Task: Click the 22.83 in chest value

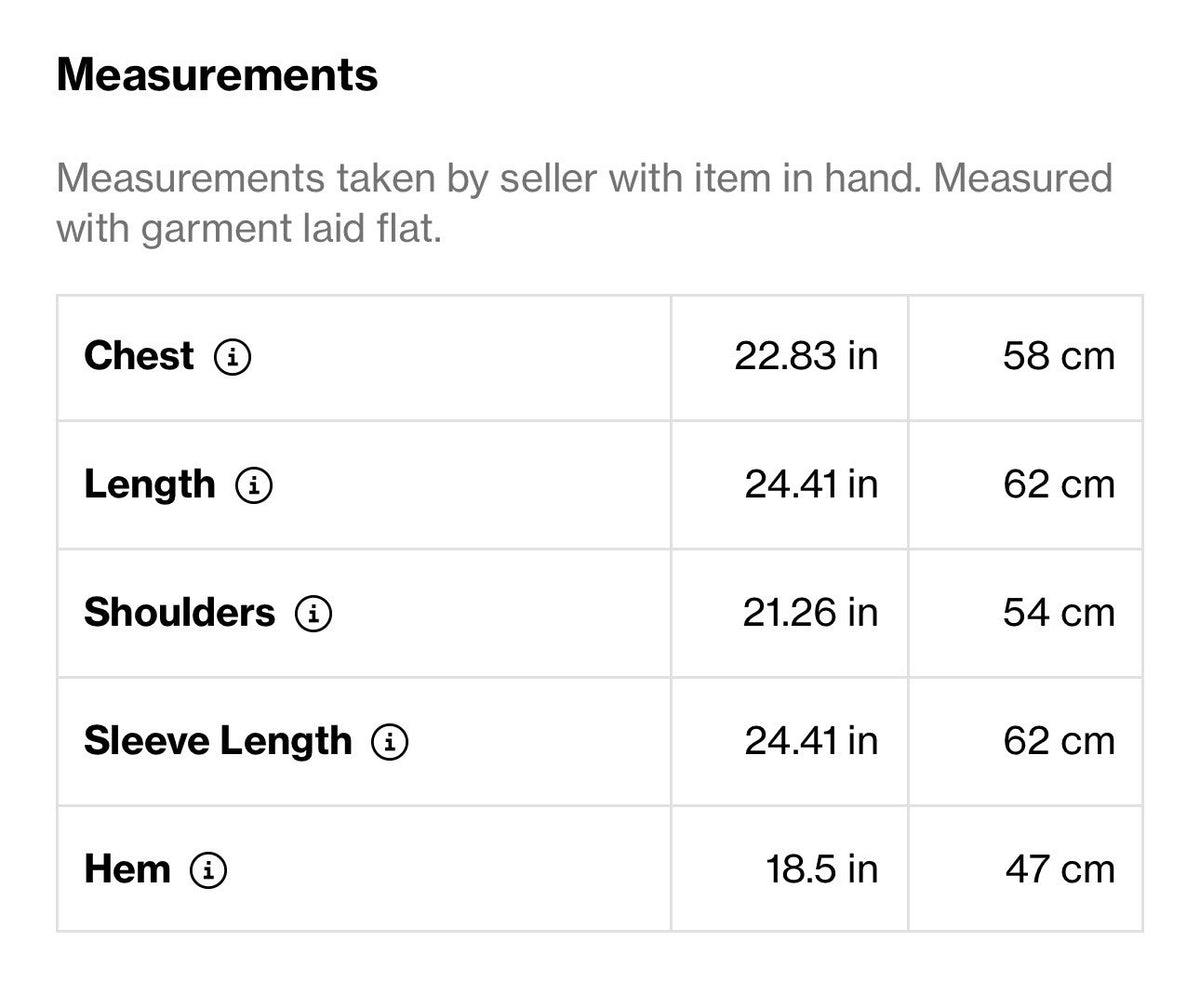Action: [x=806, y=356]
